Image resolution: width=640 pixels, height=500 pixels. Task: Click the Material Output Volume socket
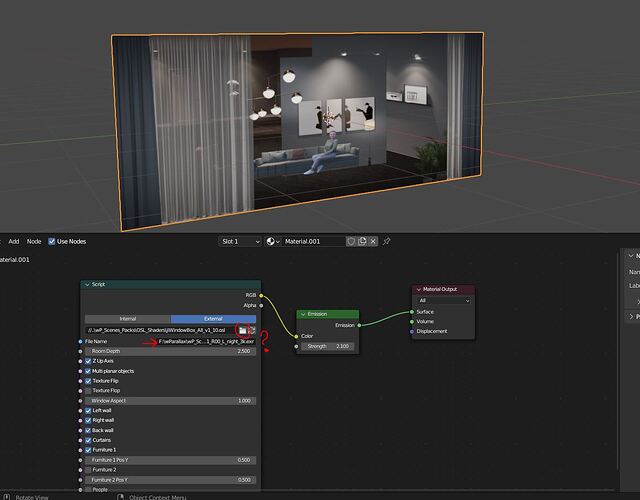point(412,322)
